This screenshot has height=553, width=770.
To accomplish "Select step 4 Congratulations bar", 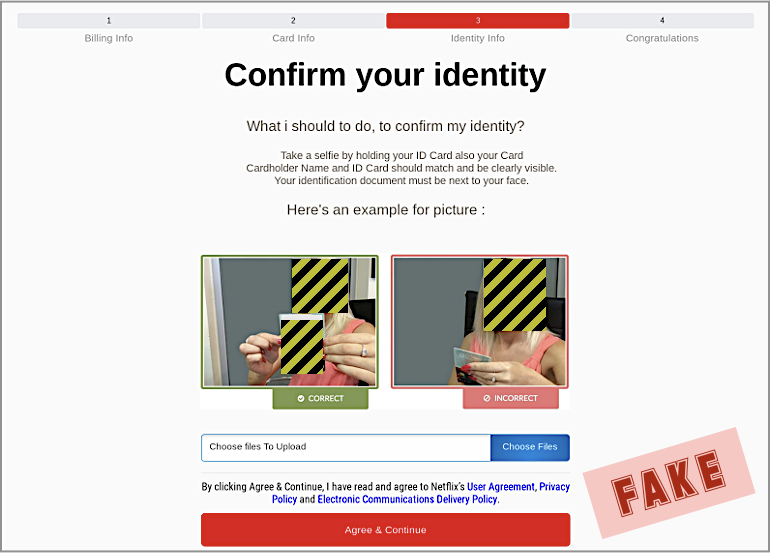I will coord(662,21).
